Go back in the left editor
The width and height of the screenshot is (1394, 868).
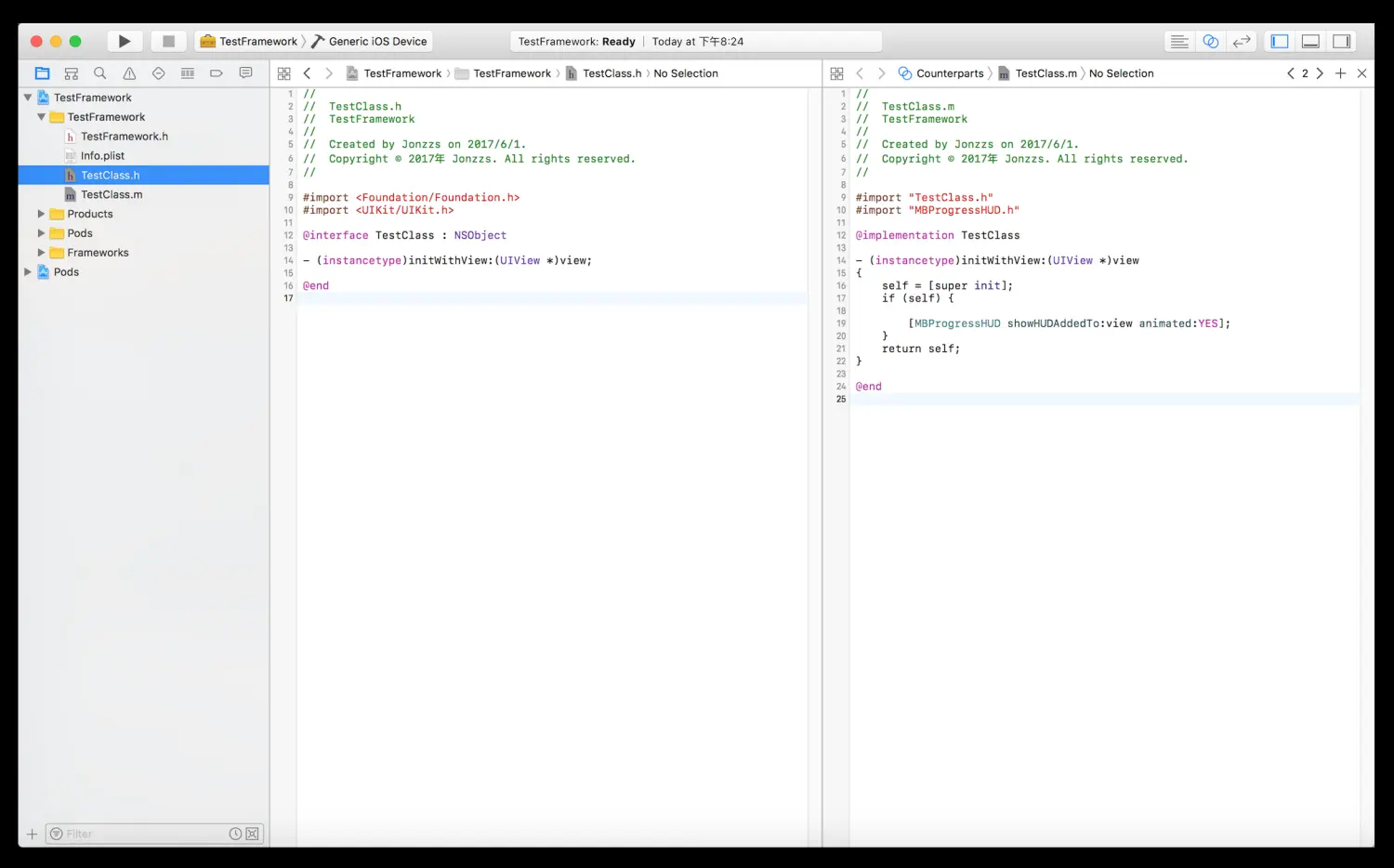tap(307, 73)
